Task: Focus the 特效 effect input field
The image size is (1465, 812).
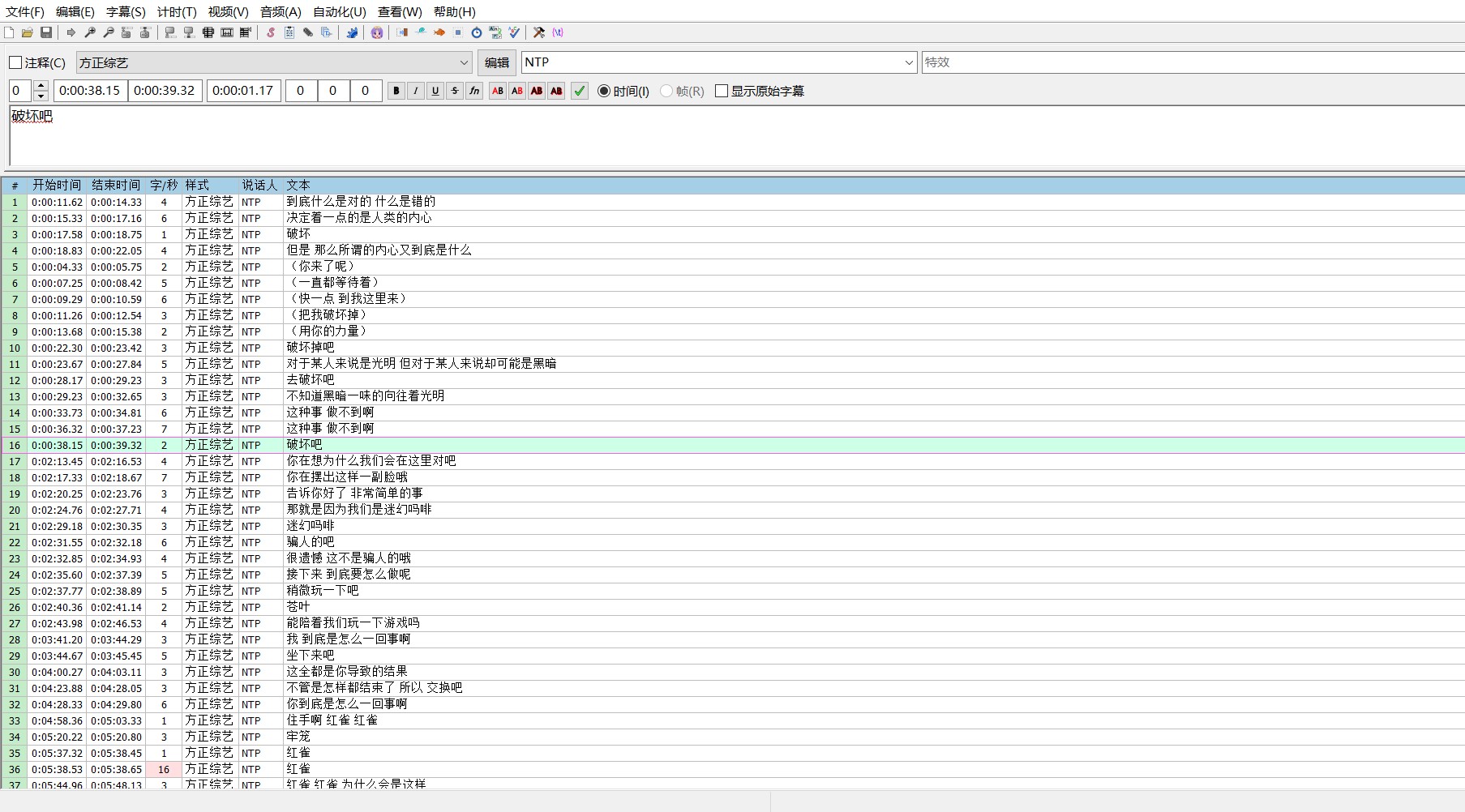Action: [1193, 62]
